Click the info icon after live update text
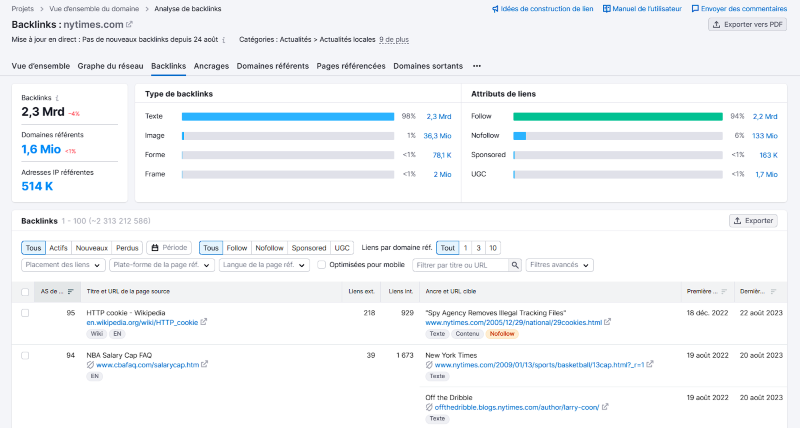 pyautogui.click(x=223, y=40)
